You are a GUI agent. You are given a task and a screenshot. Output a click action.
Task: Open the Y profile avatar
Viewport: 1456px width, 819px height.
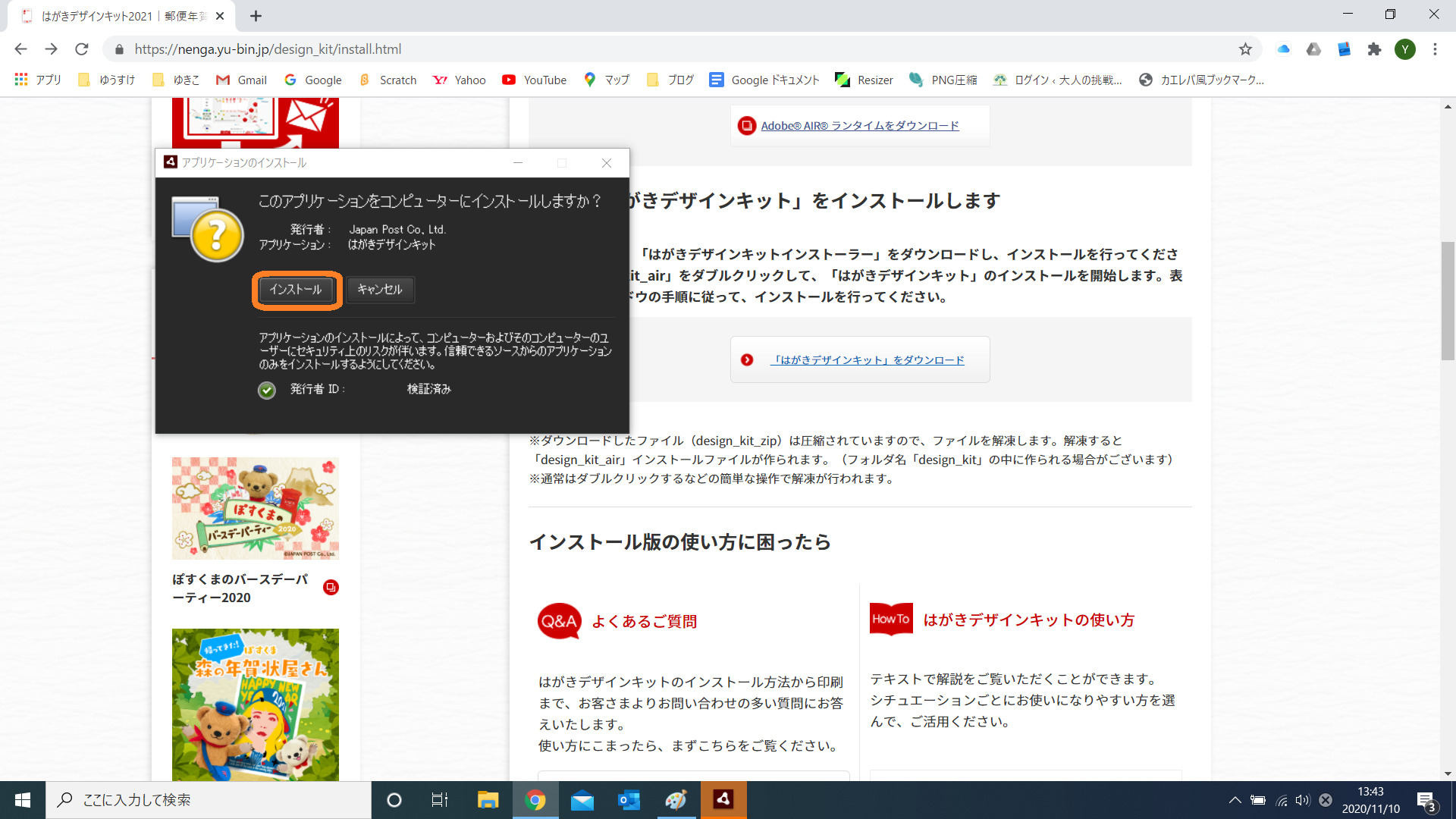coord(1405,49)
